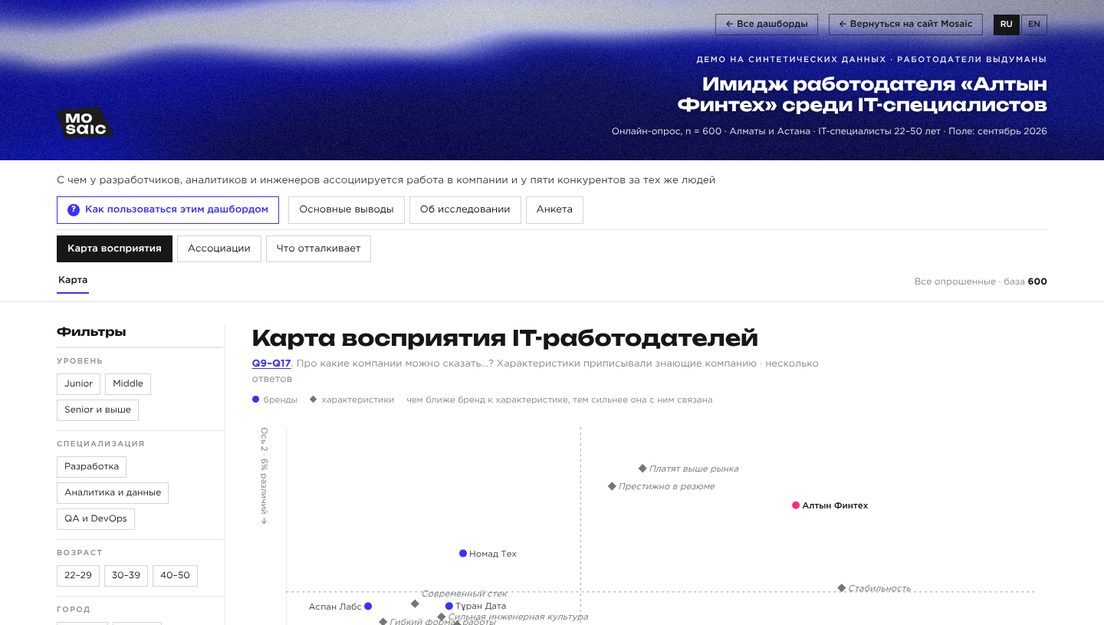Open the Карта восприятия tab
The width and height of the screenshot is (1104, 625).
pyautogui.click(x=114, y=248)
